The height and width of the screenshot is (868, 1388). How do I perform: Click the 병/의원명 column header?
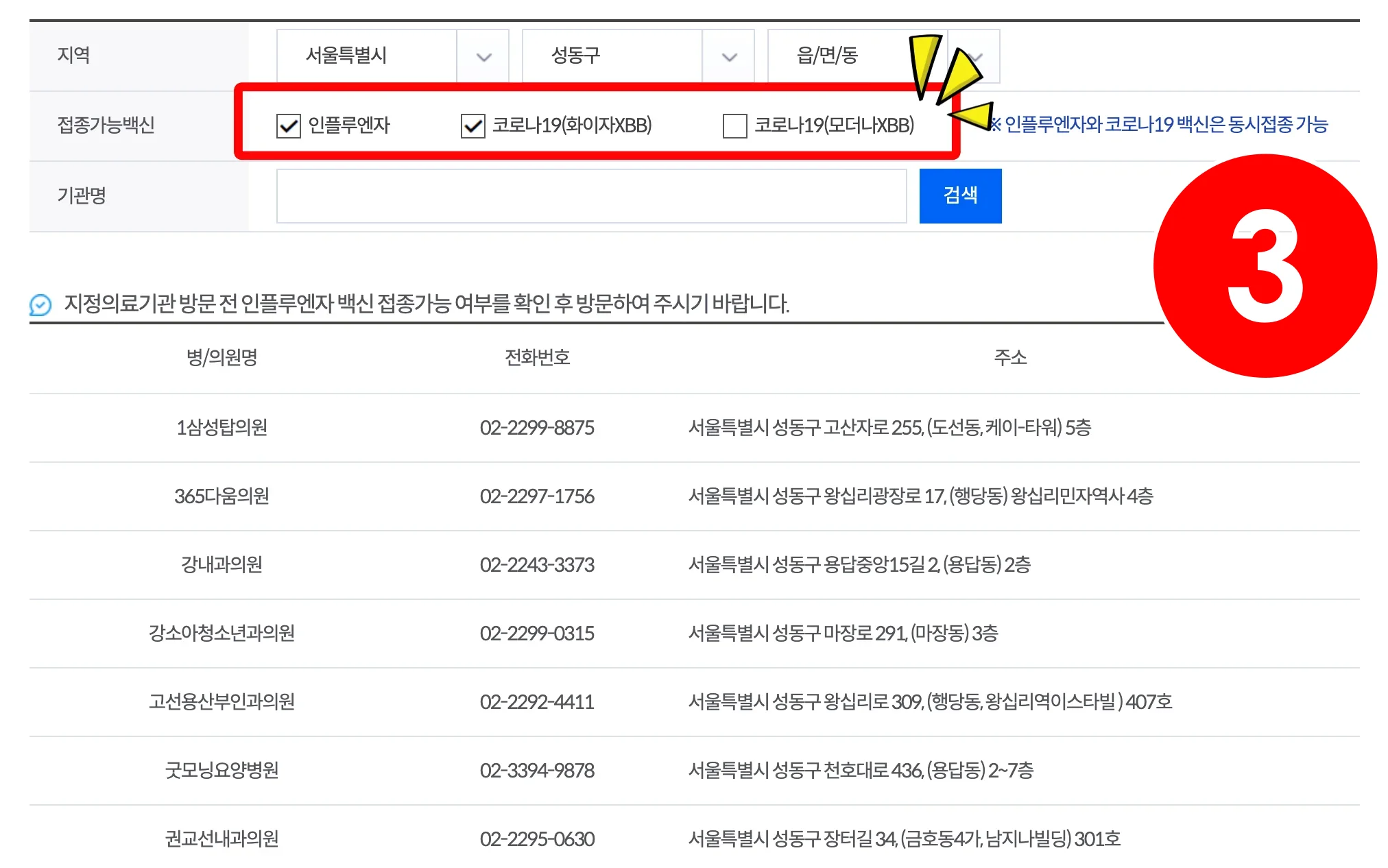pyautogui.click(x=222, y=357)
